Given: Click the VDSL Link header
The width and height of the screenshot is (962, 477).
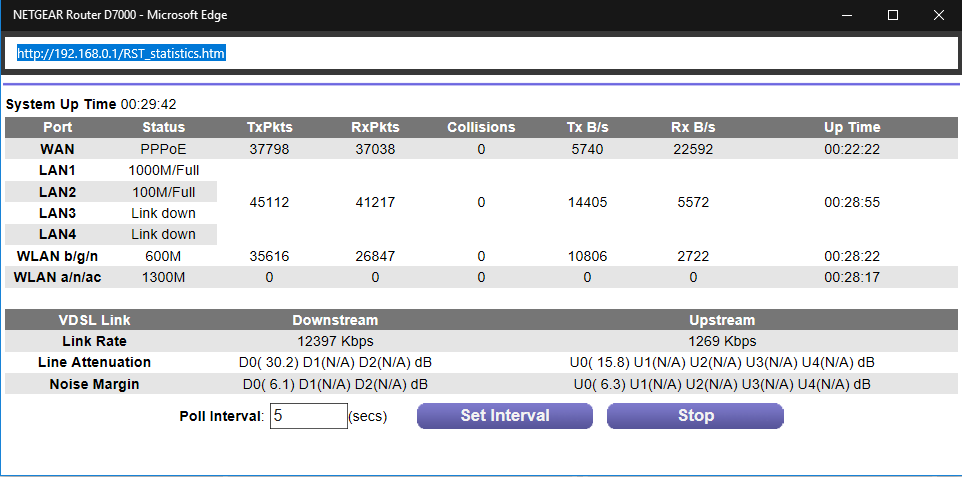Looking at the screenshot, I should pos(94,320).
